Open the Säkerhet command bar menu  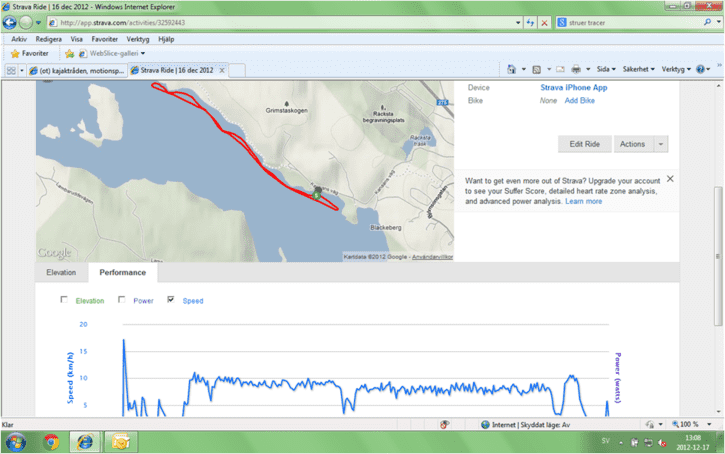click(x=639, y=69)
